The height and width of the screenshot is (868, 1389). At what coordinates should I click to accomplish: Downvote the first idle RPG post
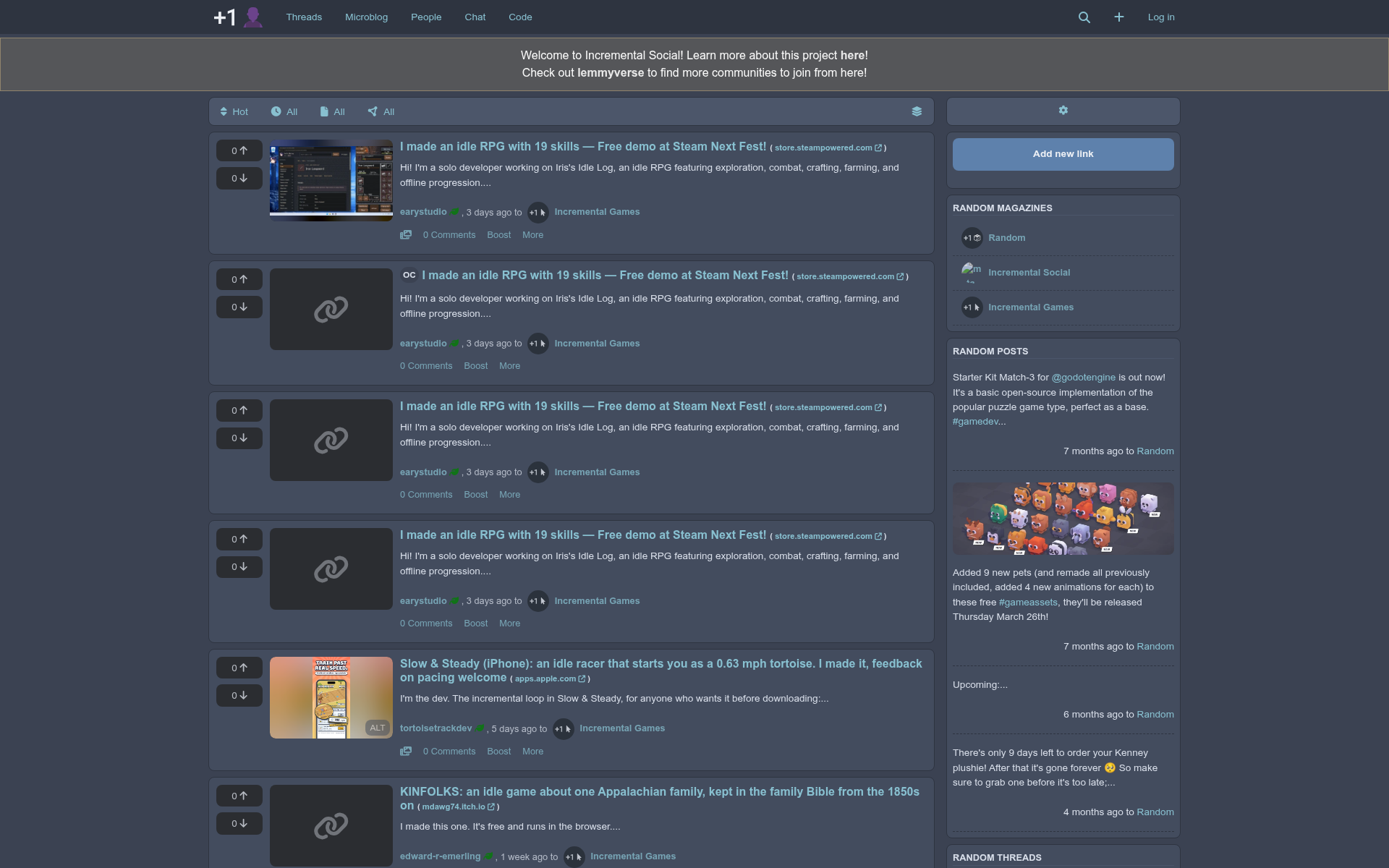pyautogui.click(x=239, y=178)
